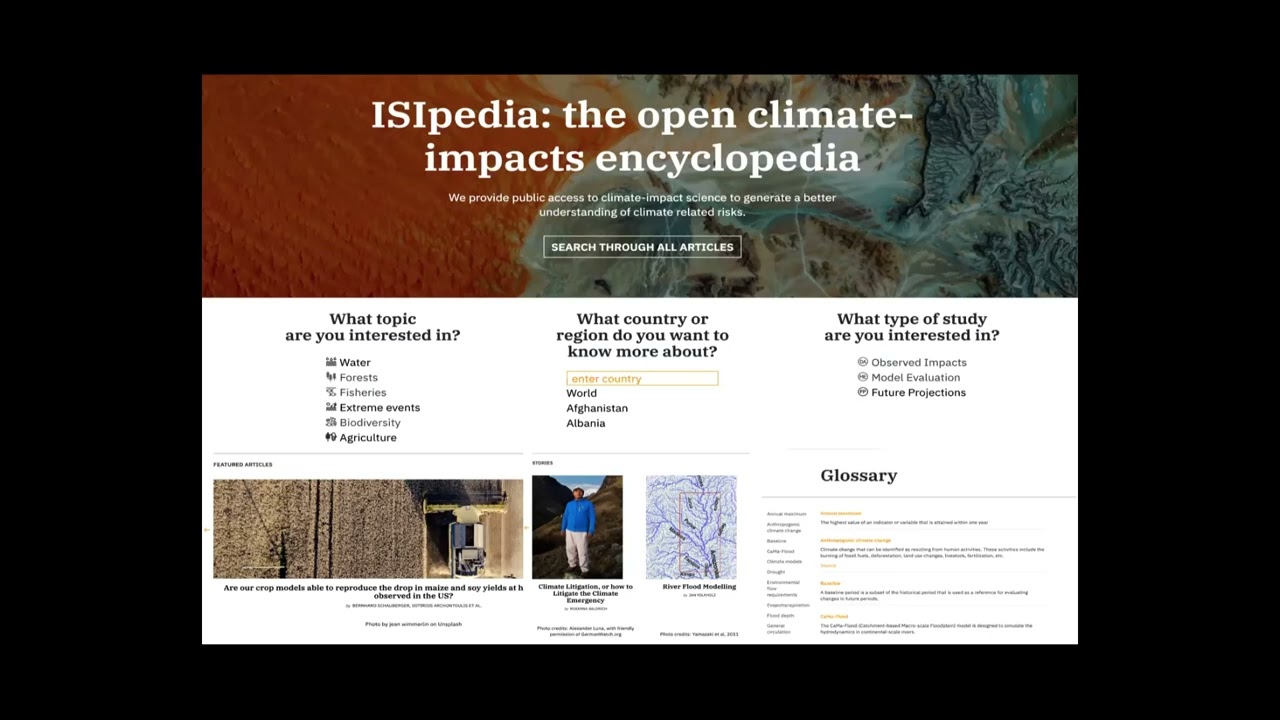Jump to Annual maximum in glossary index
1280x720 pixels.
click(786, 514)
